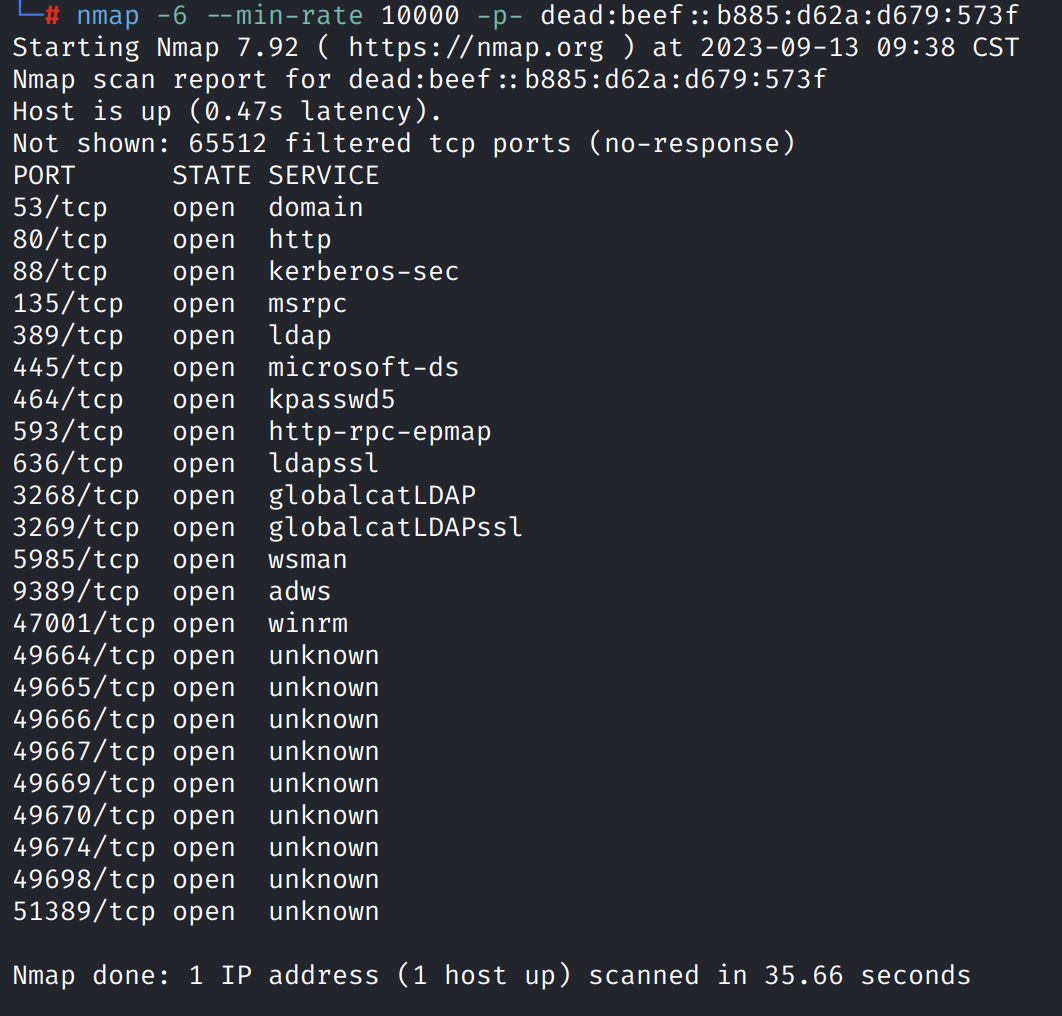Click the "Nmap done" summary line
Screen dimensions: 1062x1016
point(491,975)
